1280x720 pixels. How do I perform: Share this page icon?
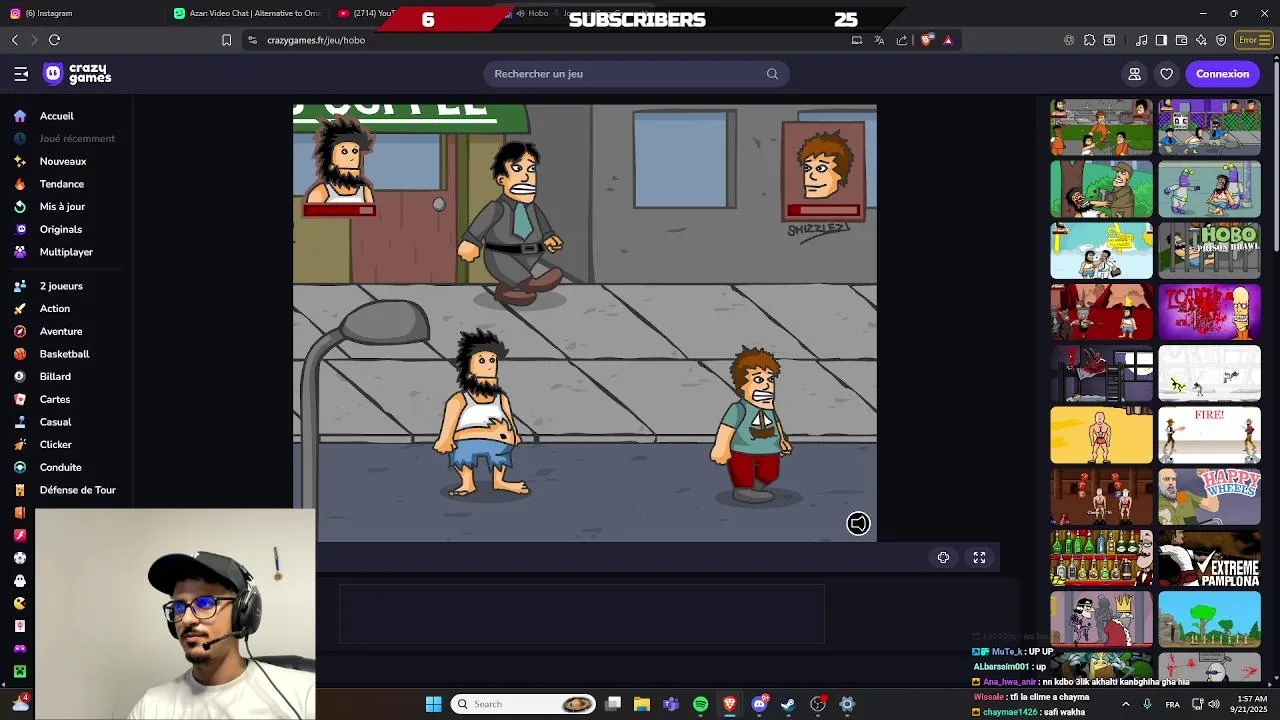coord(902,40)
